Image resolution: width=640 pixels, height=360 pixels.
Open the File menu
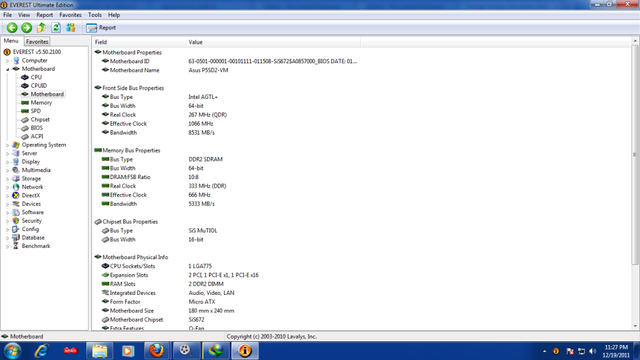pyautogui.click(x=7, y=15)
